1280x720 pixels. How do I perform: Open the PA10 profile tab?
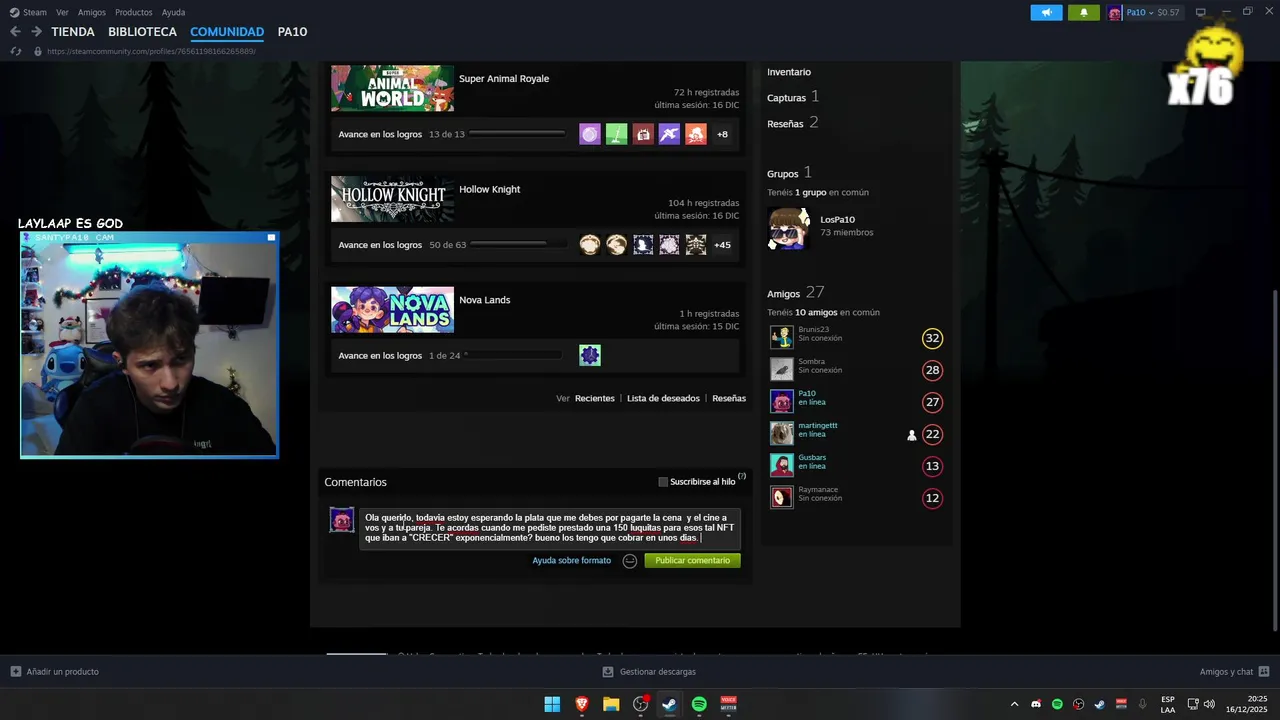click(x=292, y=32)
